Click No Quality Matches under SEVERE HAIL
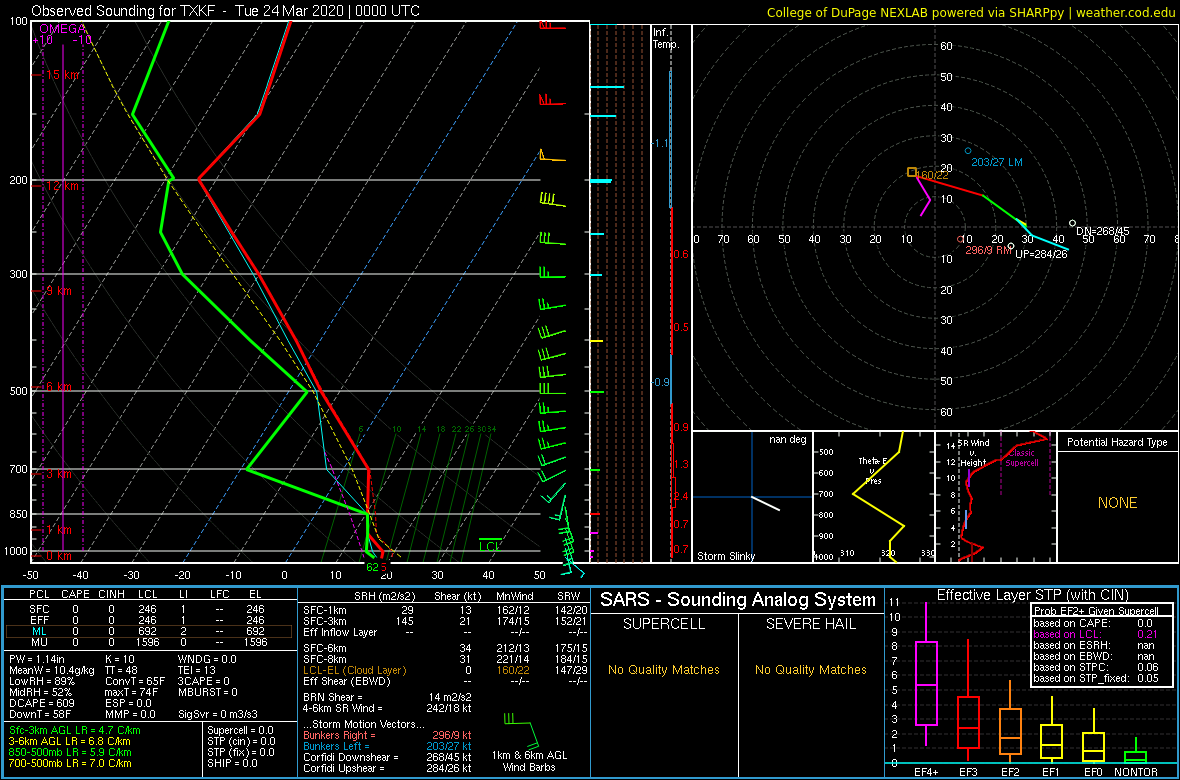This screenshot has width=1180, height=780. pos(810,669)
